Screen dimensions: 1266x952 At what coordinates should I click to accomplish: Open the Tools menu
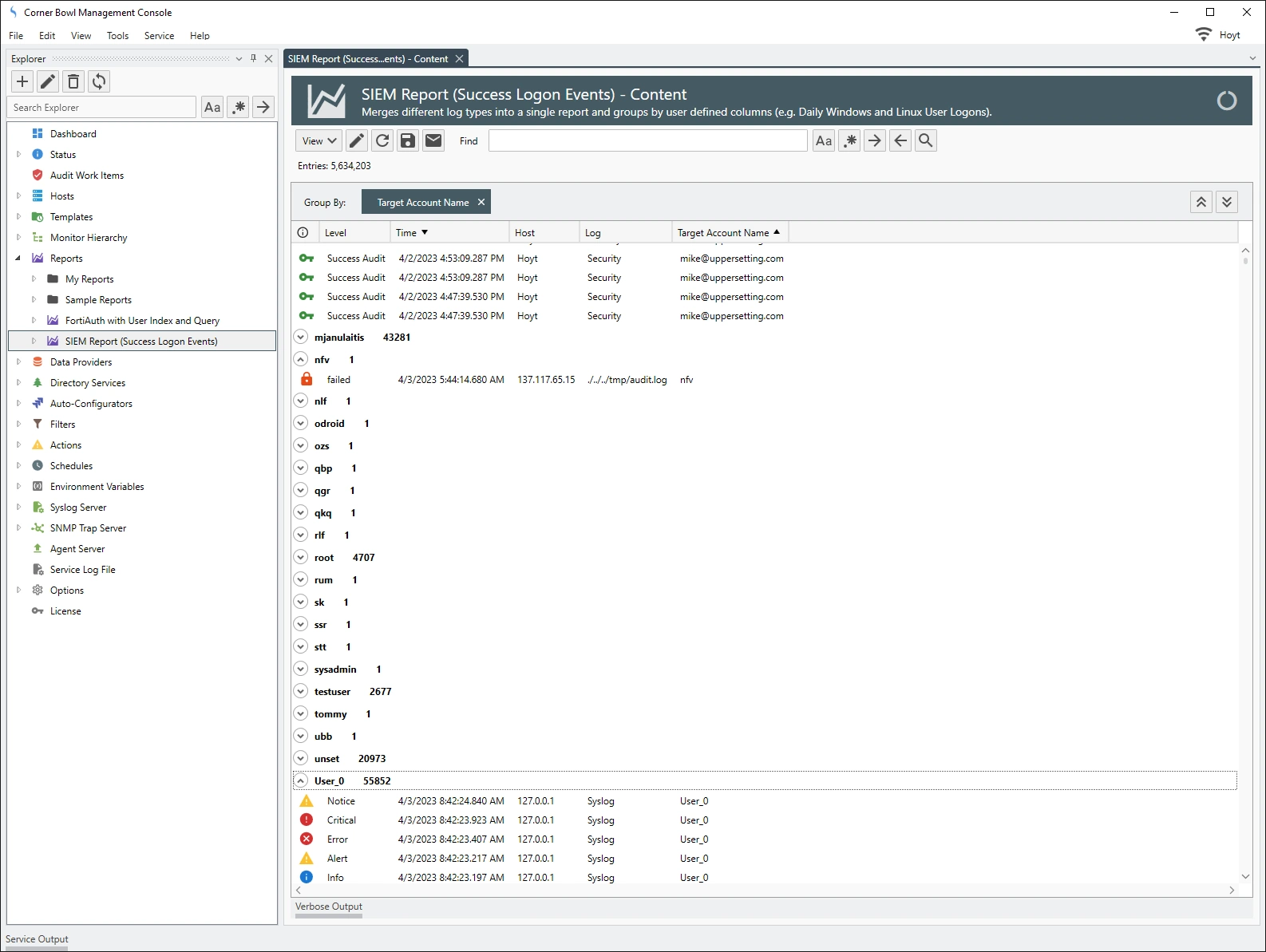tap(117, 36)
